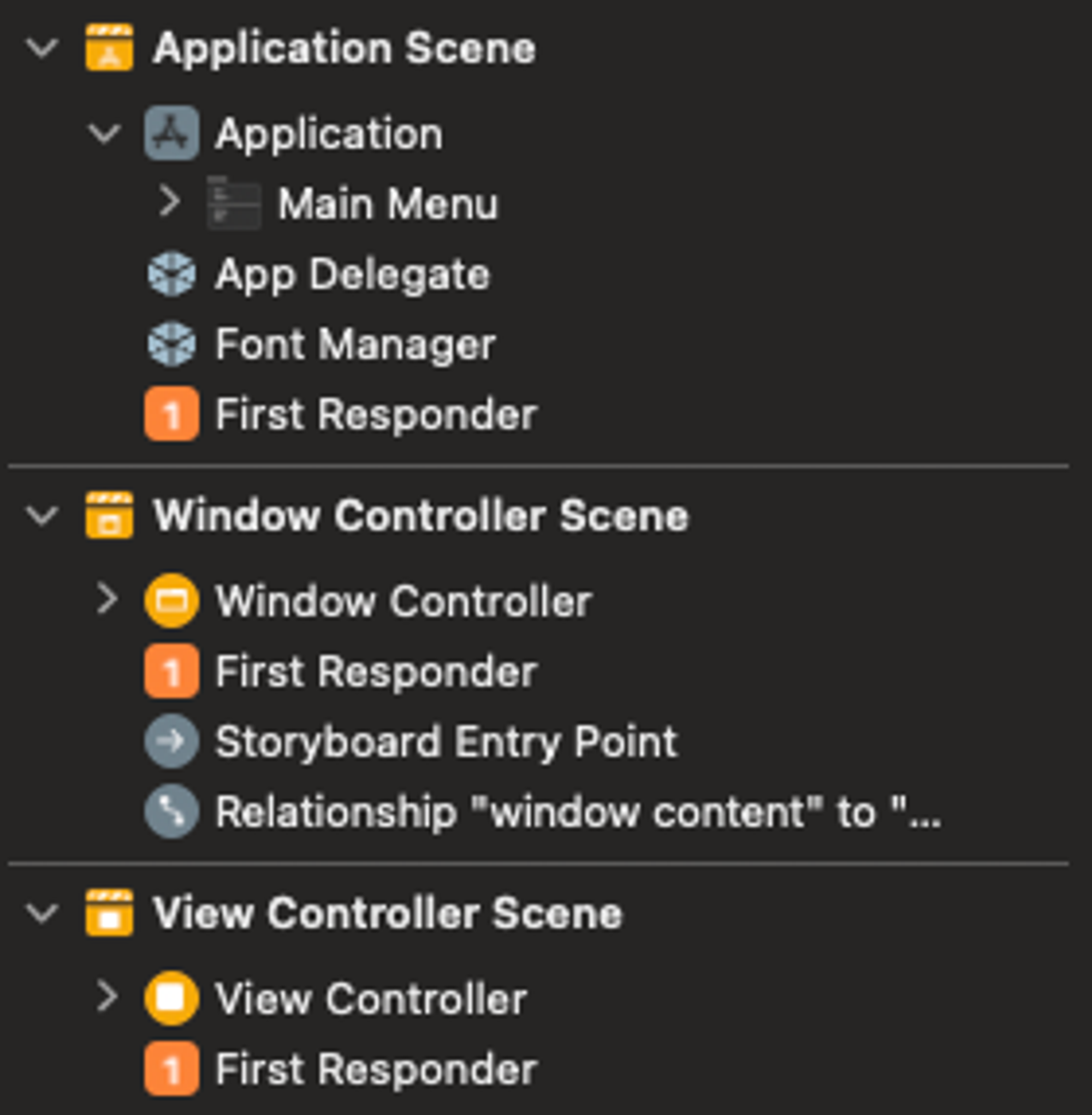Click the Storyboard Entry Point arrow icon

pos(171,741)
